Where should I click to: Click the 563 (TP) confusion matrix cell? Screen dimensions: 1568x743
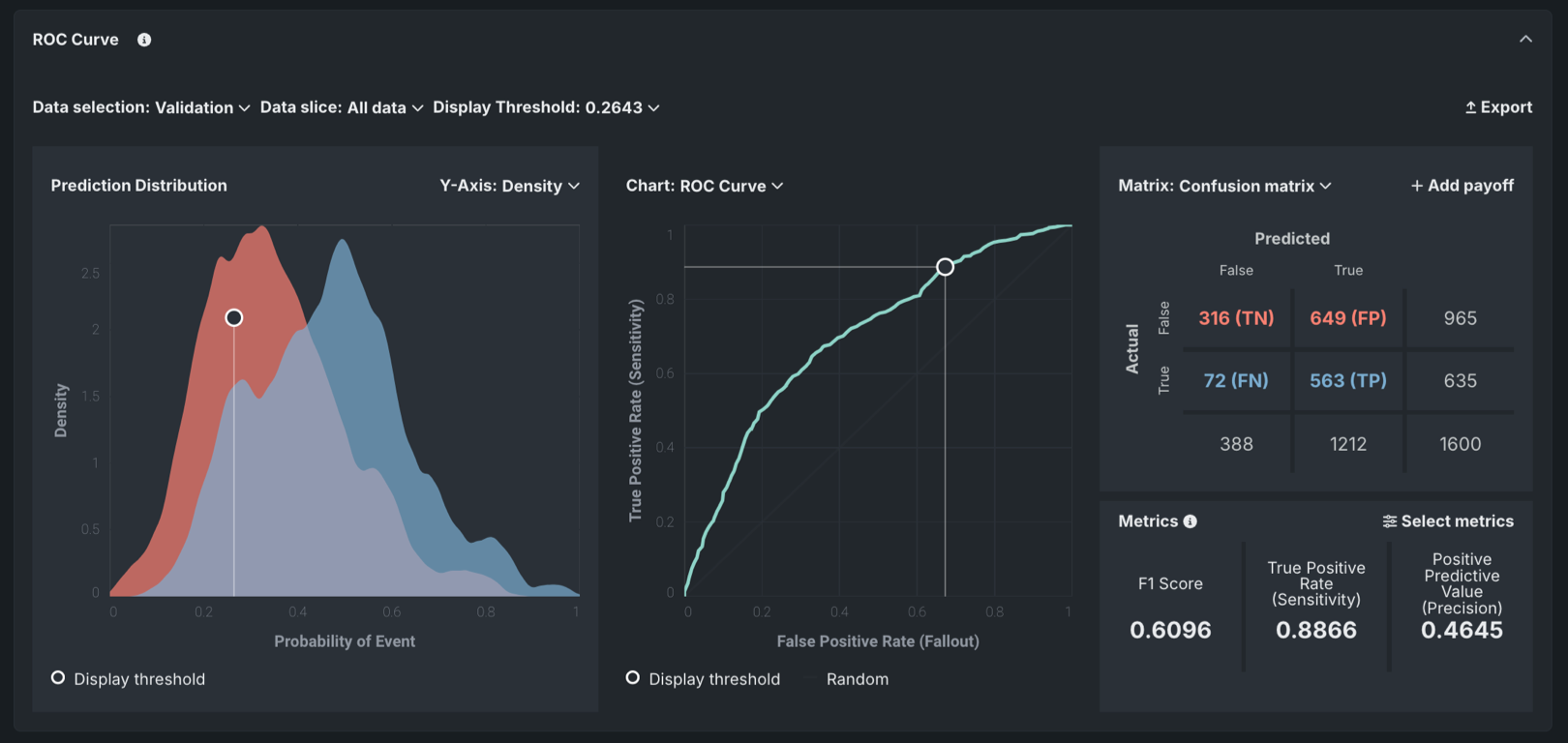[1347, 380]
